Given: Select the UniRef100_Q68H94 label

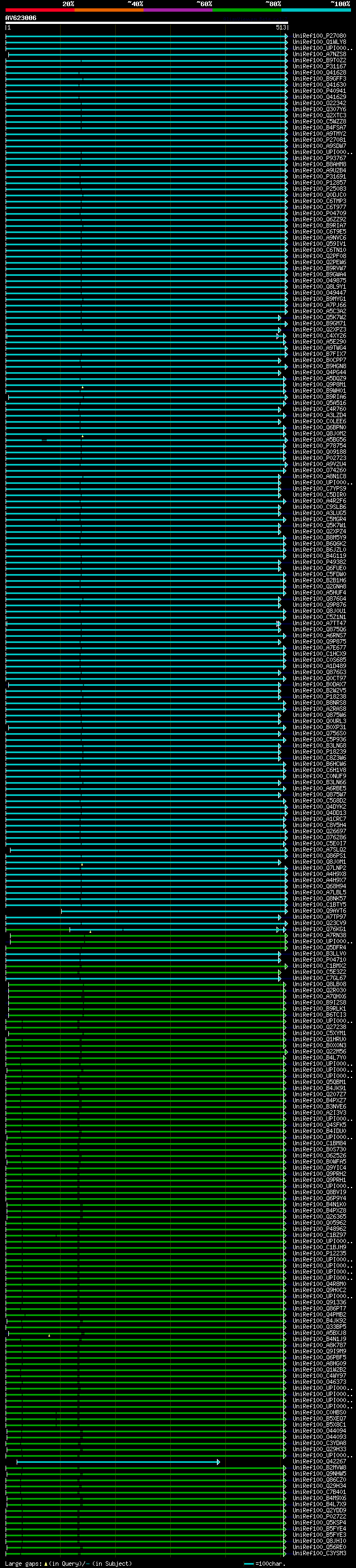Looking at the screenshot, I should pos(319,886).
